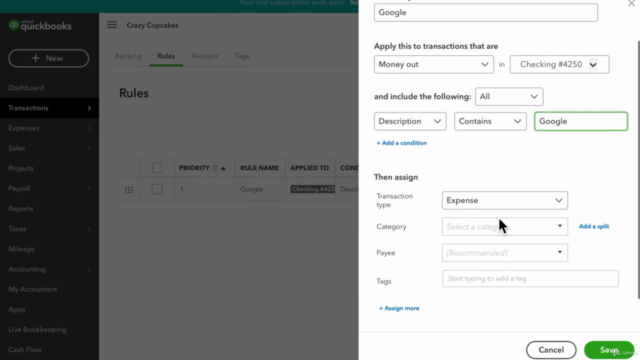Viewport: 640px width, 360px height.
Task: Click the Add a condition link
Action: [402, 143]
